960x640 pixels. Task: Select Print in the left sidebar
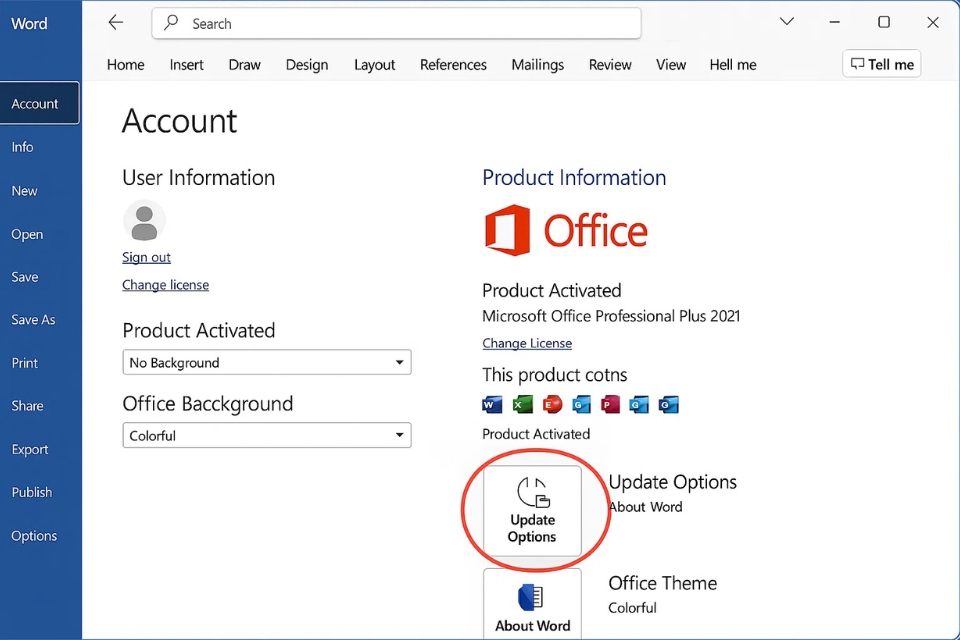[x=24, y=362]
